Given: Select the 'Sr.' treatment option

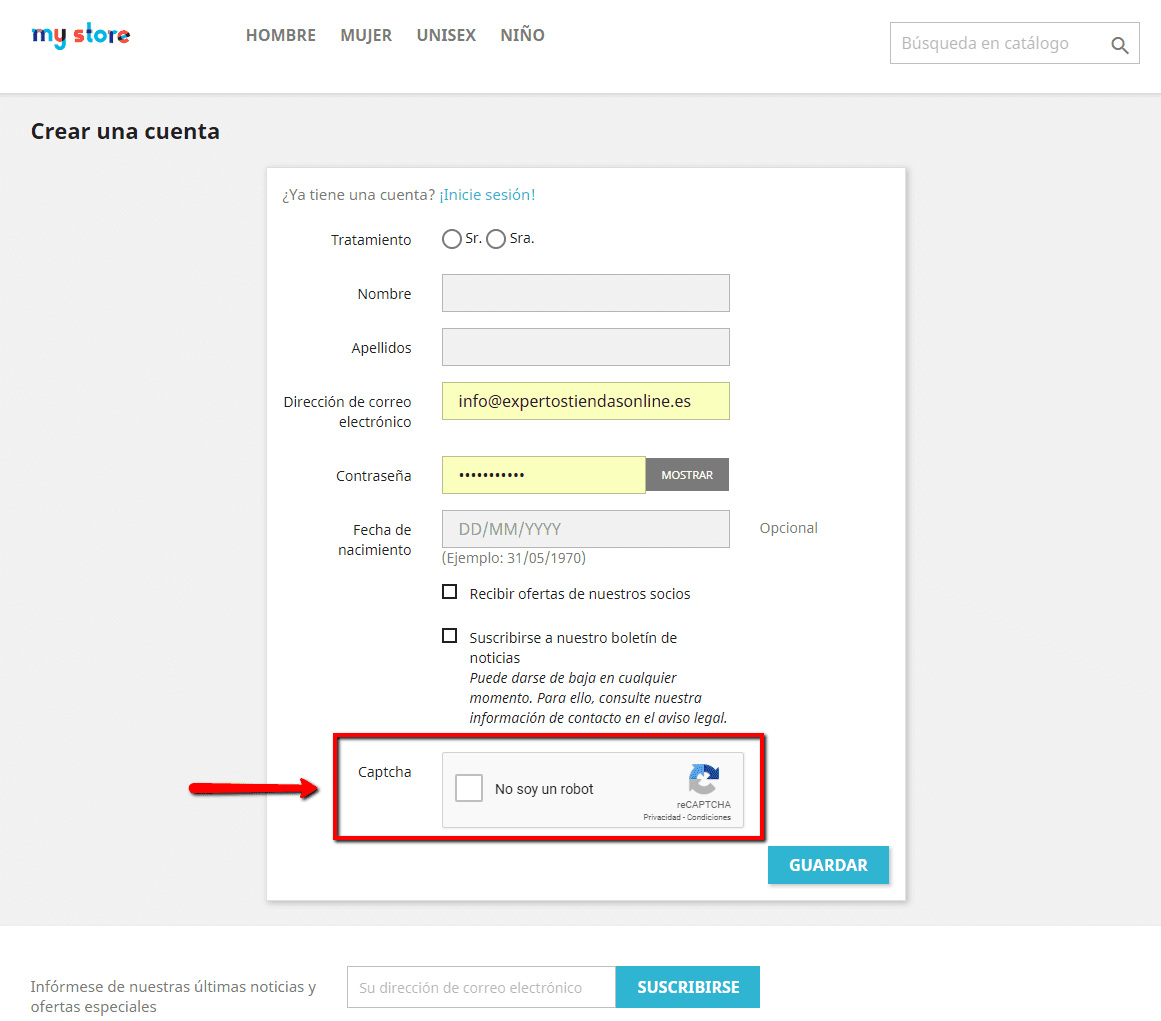Looking at the screenshot, I should click(452, 239).
